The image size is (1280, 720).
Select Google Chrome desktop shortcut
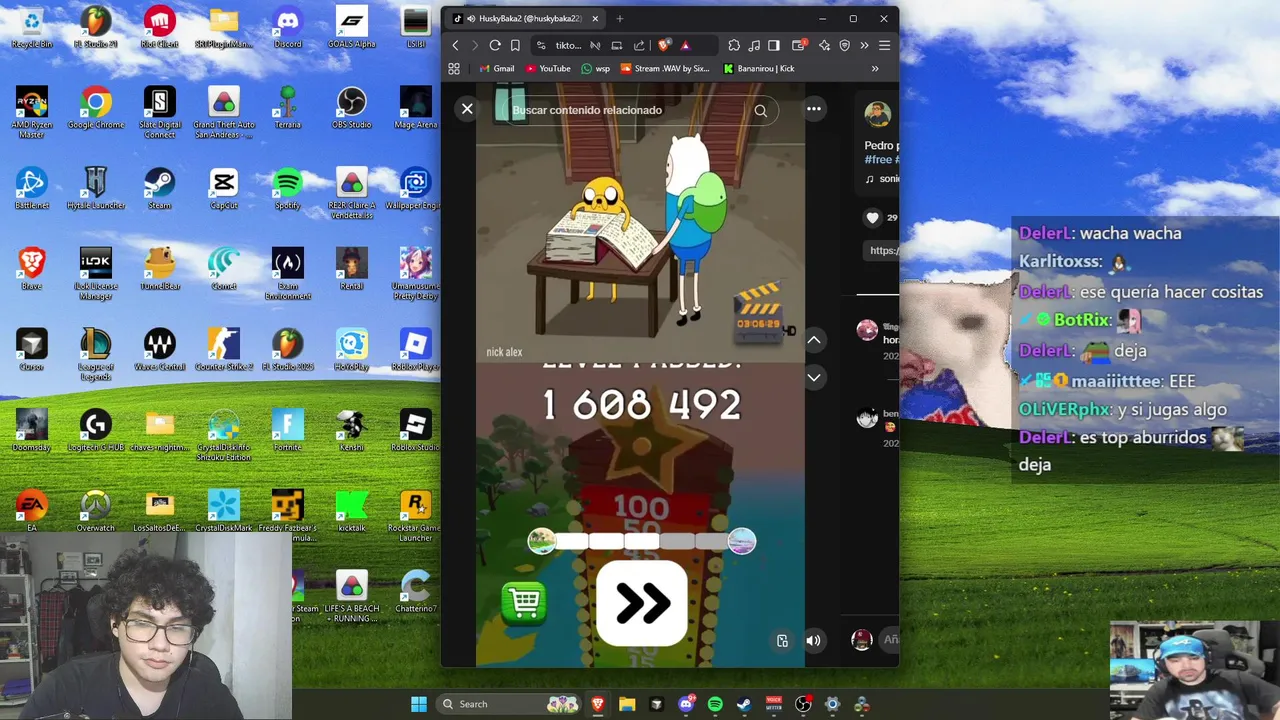click(96, 108)
